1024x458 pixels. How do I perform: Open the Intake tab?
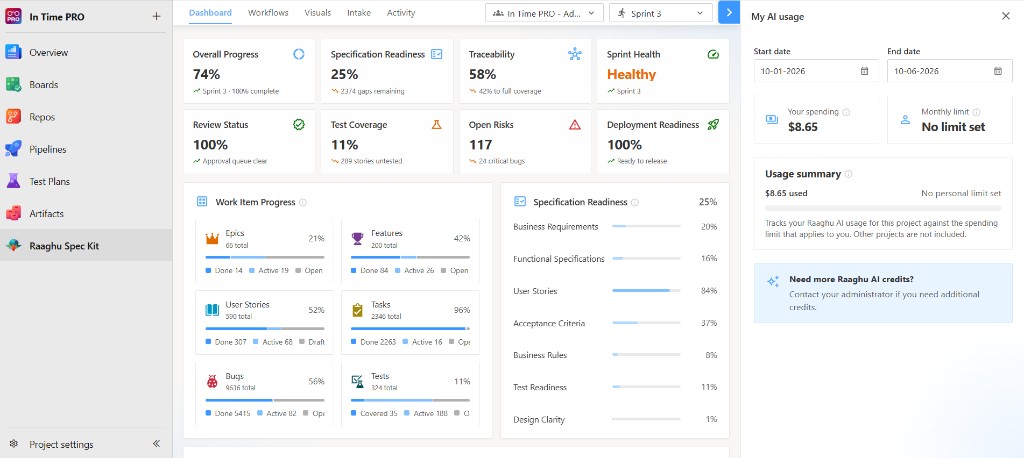coord(359,12)
